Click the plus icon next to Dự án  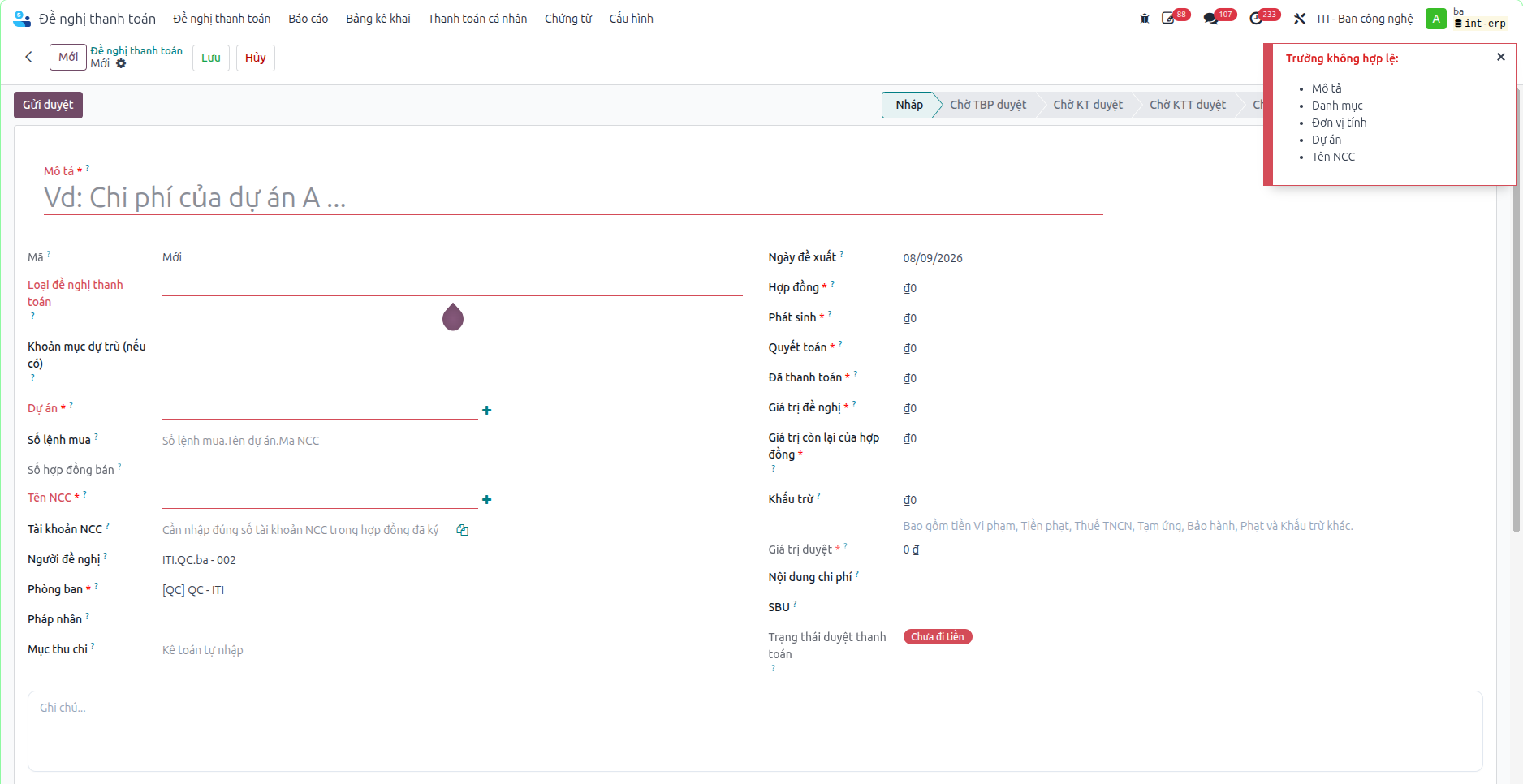point(486,411)
